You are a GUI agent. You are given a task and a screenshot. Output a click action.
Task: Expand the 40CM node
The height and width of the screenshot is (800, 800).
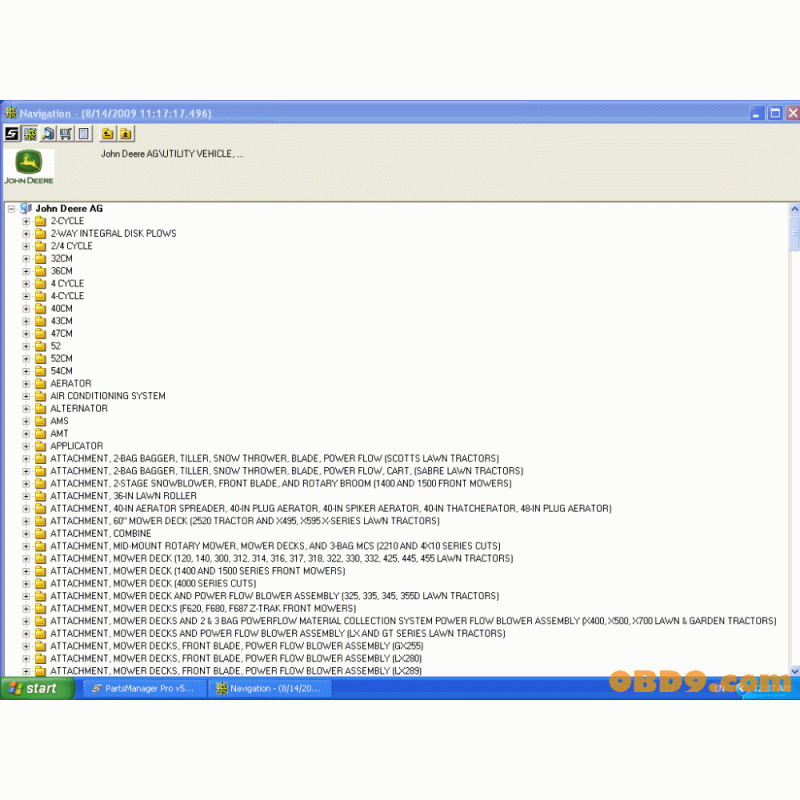(x=26, y=309)
